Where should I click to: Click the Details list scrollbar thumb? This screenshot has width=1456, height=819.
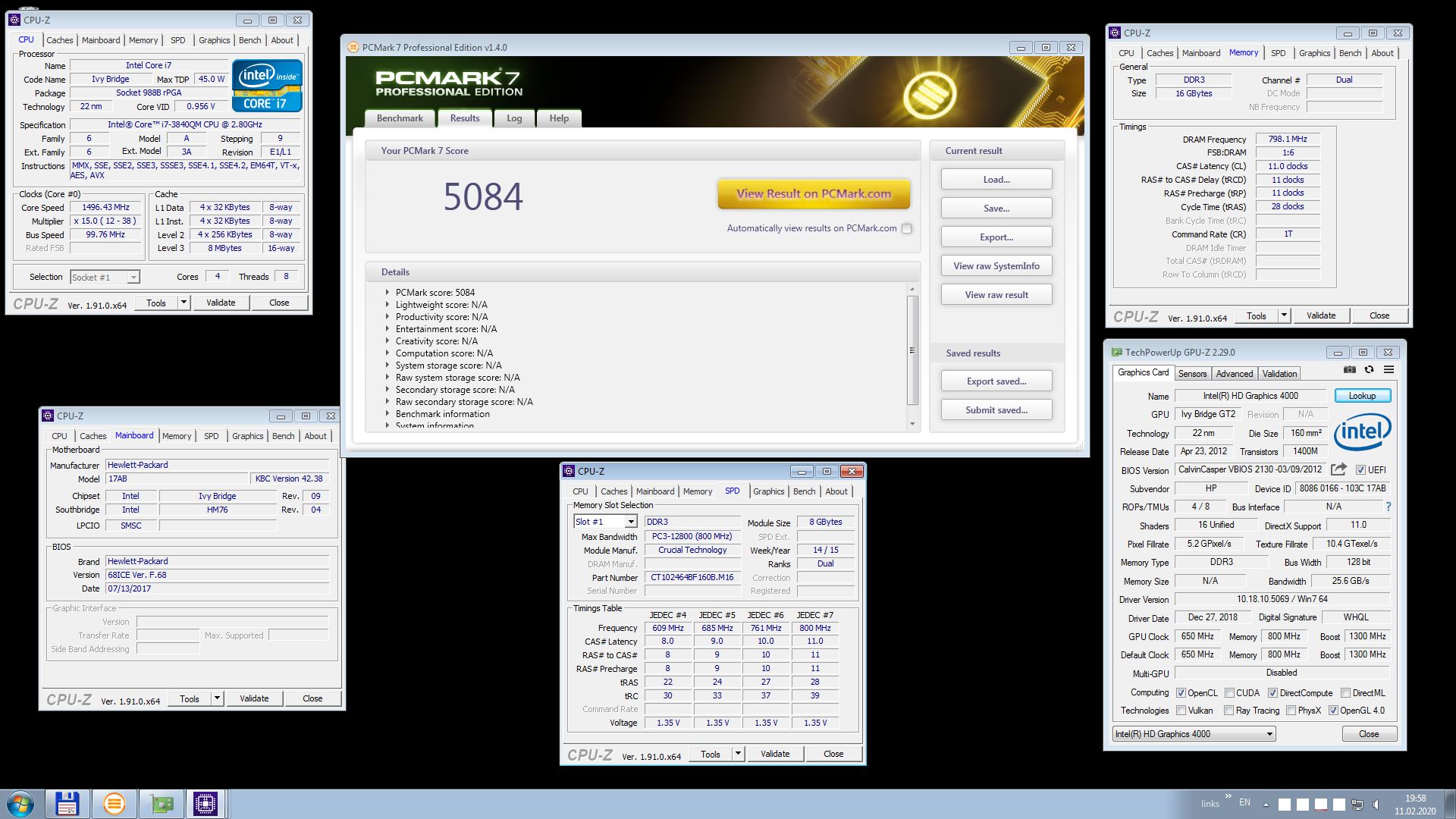tap(912, 350)
